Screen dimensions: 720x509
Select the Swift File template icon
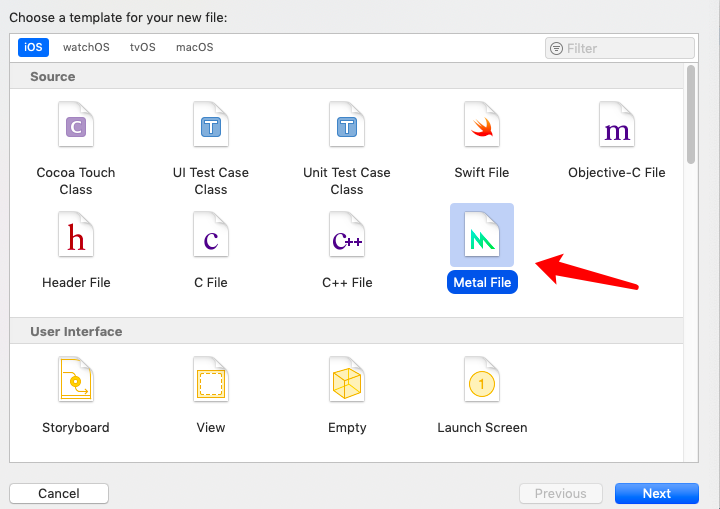click(x=482, y=128)
